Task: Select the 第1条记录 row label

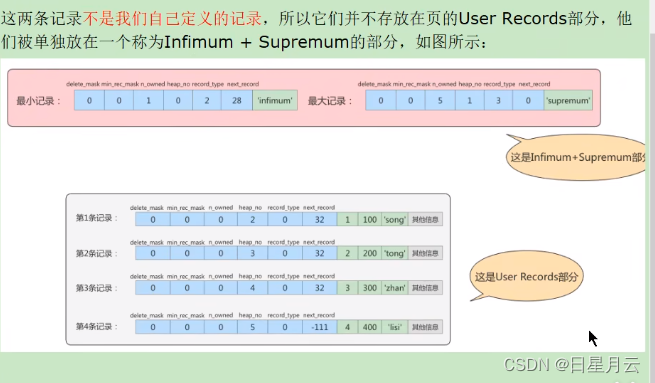Action: [96, 218]
